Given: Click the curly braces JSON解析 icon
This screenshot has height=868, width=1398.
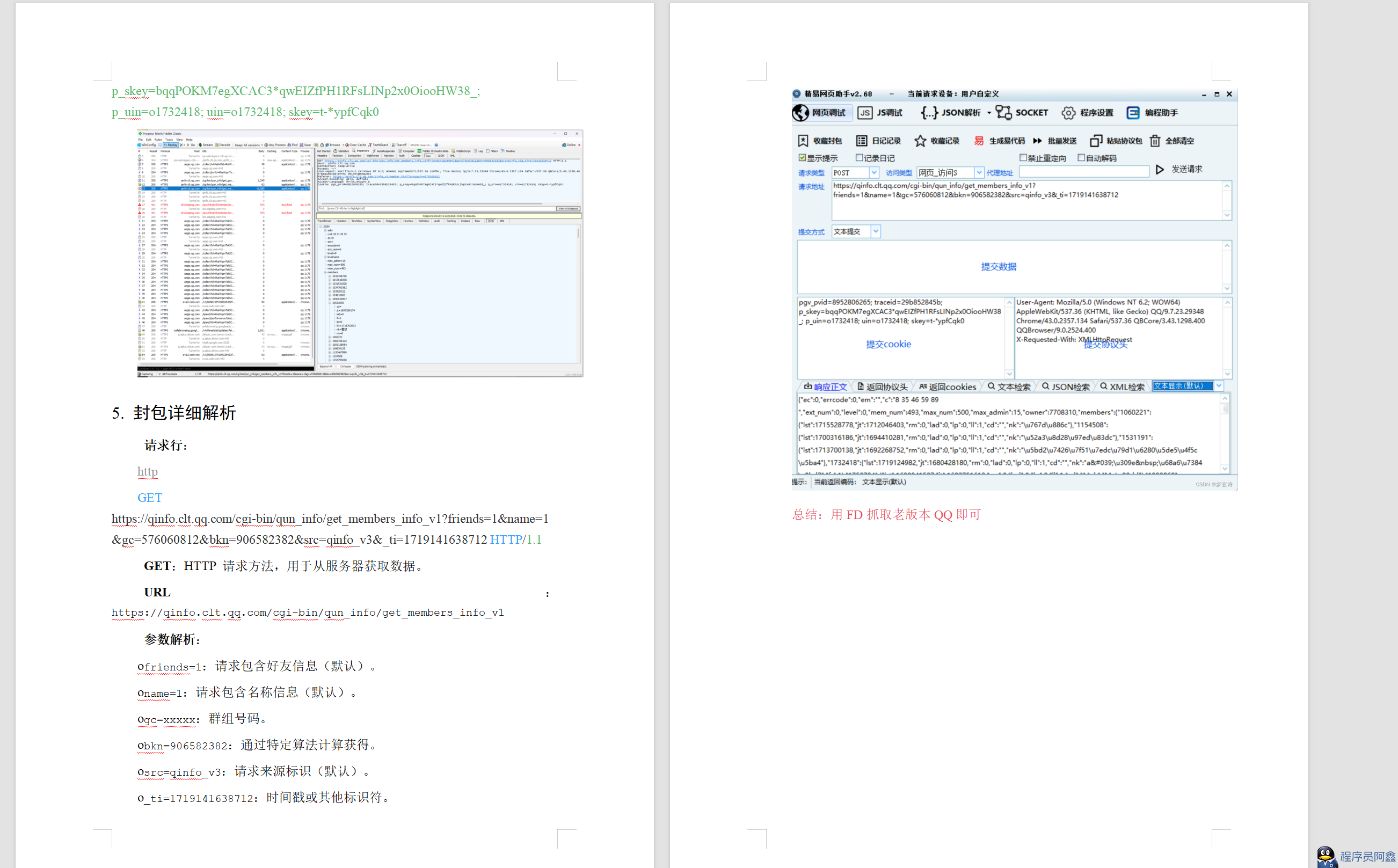Looking at the screenshot, I should tap(929, 113).
